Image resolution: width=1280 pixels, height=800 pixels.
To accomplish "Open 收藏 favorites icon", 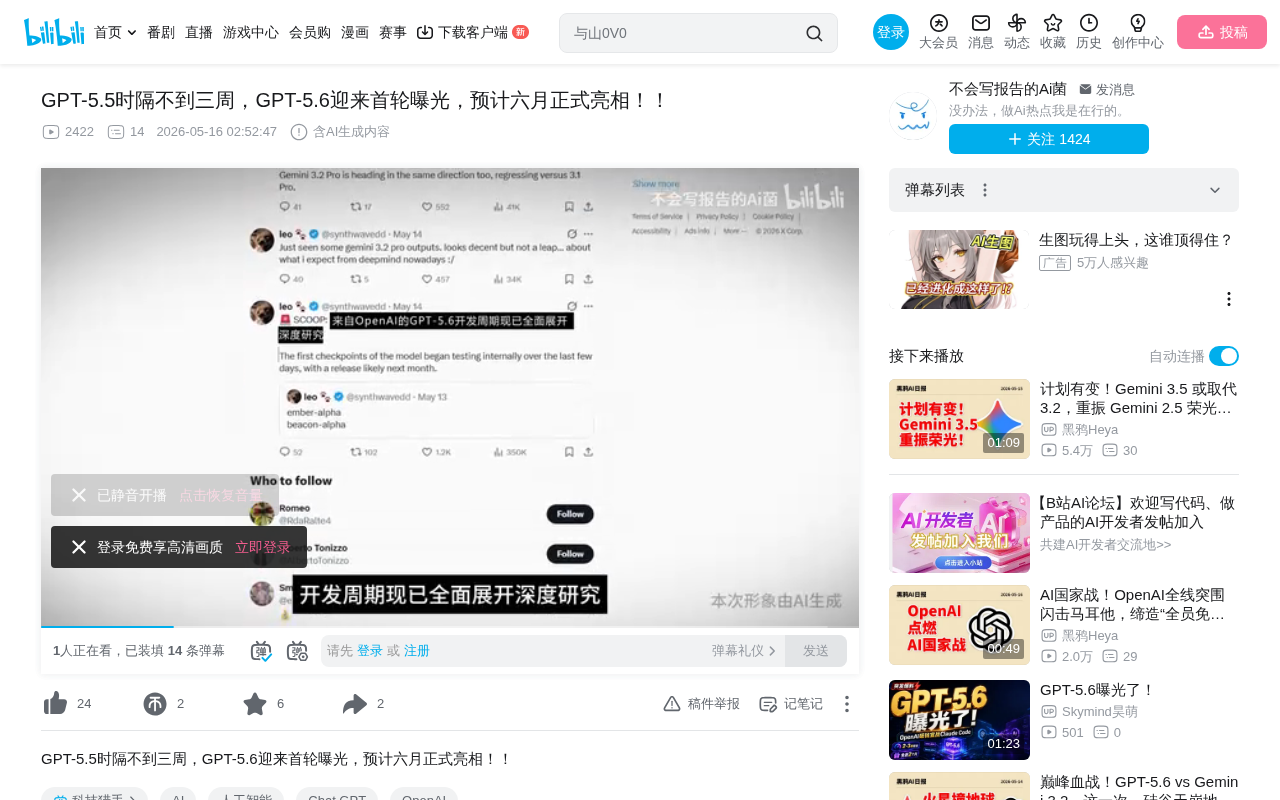I will coord(1053,32).
